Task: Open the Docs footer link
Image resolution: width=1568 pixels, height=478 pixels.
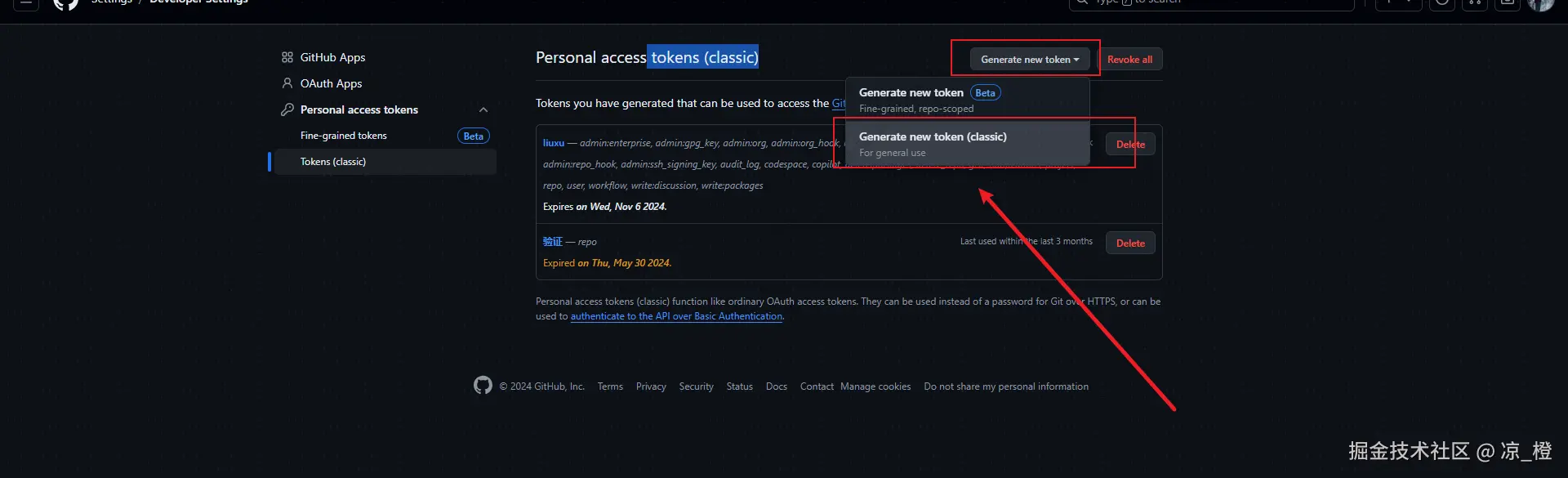Action: (777, 386)
